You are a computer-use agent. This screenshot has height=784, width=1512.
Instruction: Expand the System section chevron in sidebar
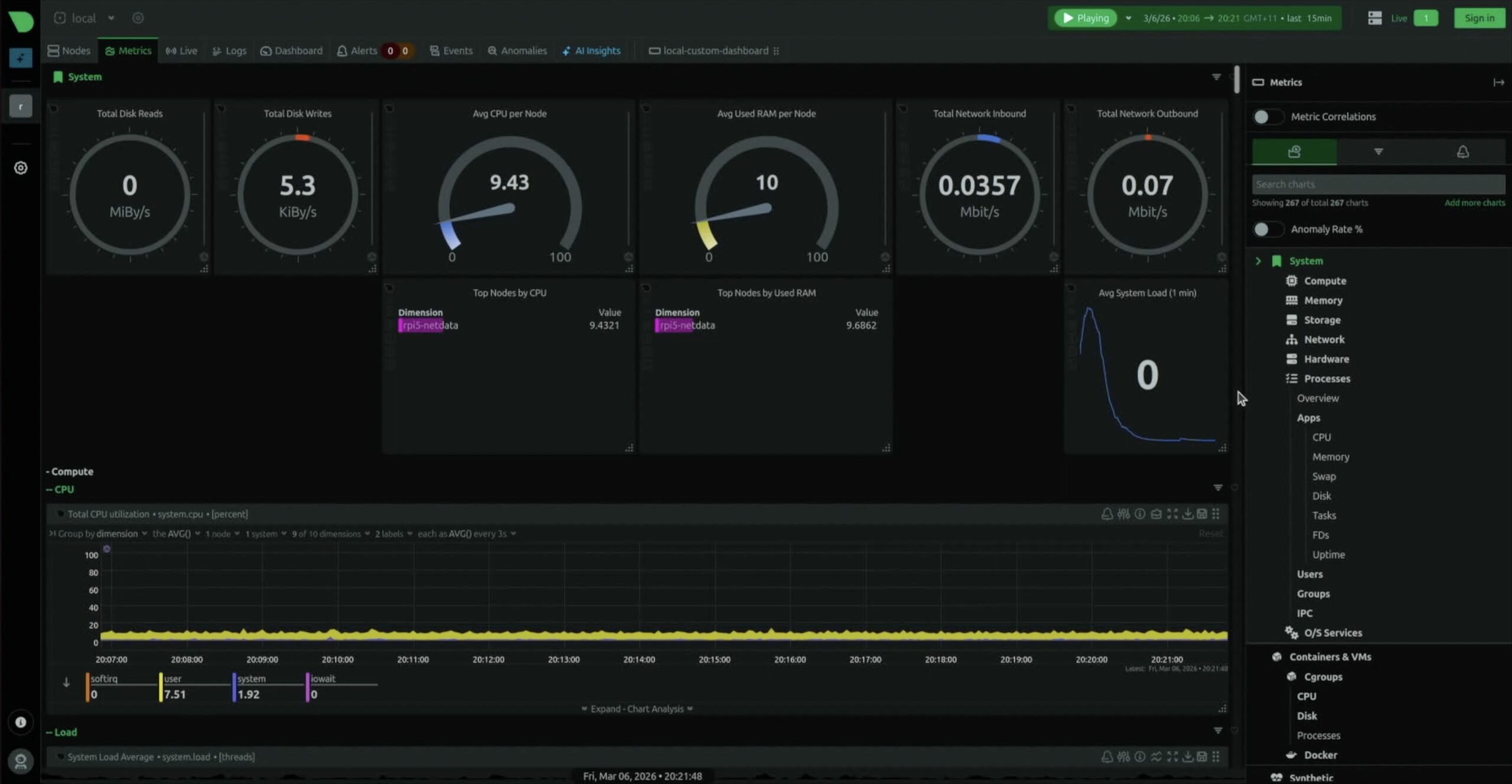[x=1258, y=261]
